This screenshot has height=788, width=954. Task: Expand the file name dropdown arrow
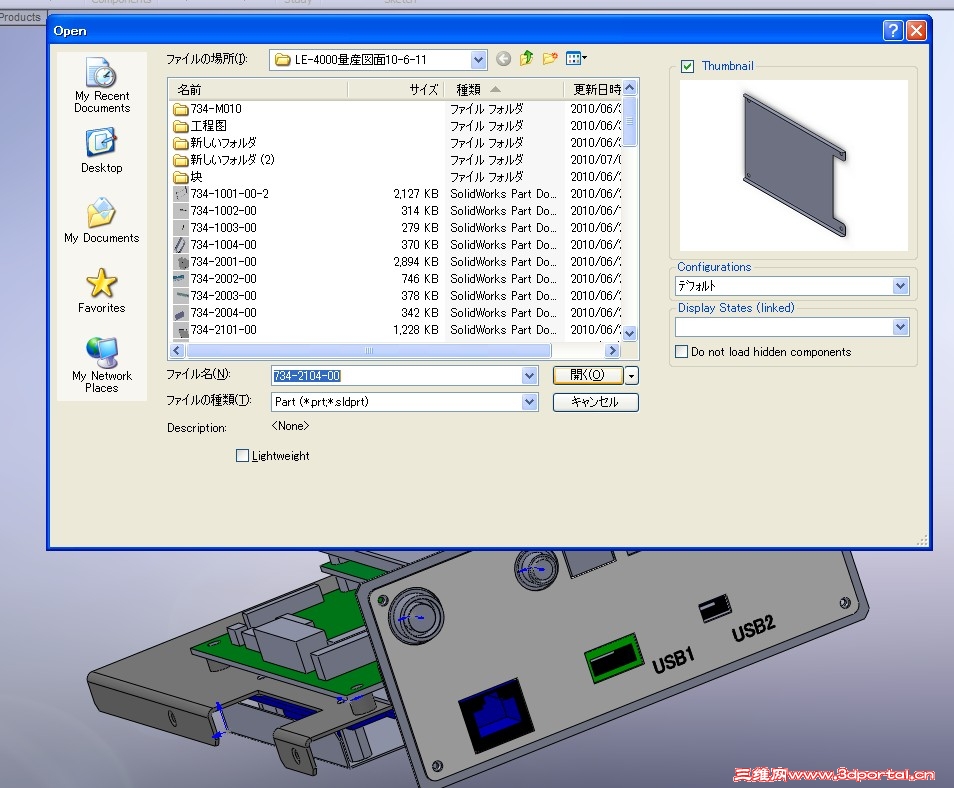[x=529, y=376]
